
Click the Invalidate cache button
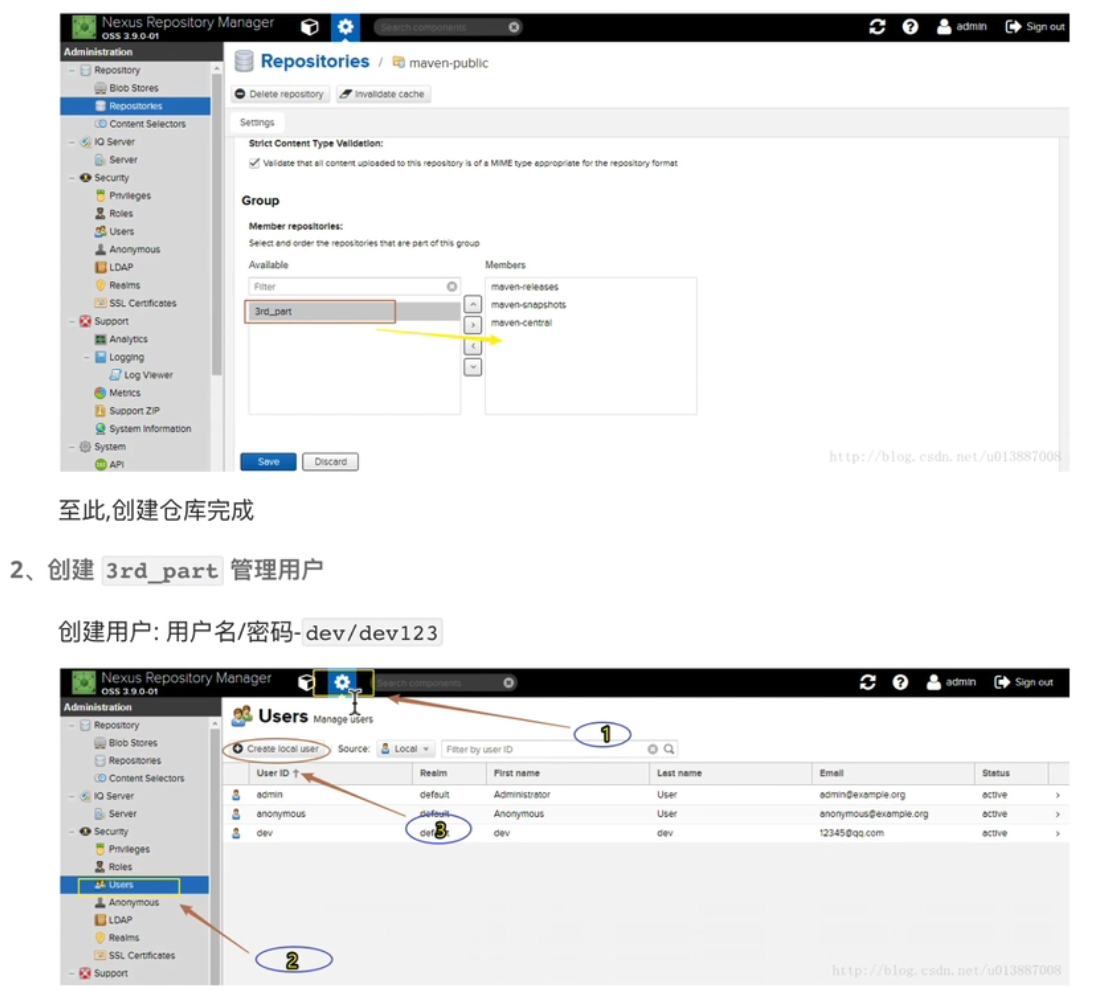coord(382,94)
